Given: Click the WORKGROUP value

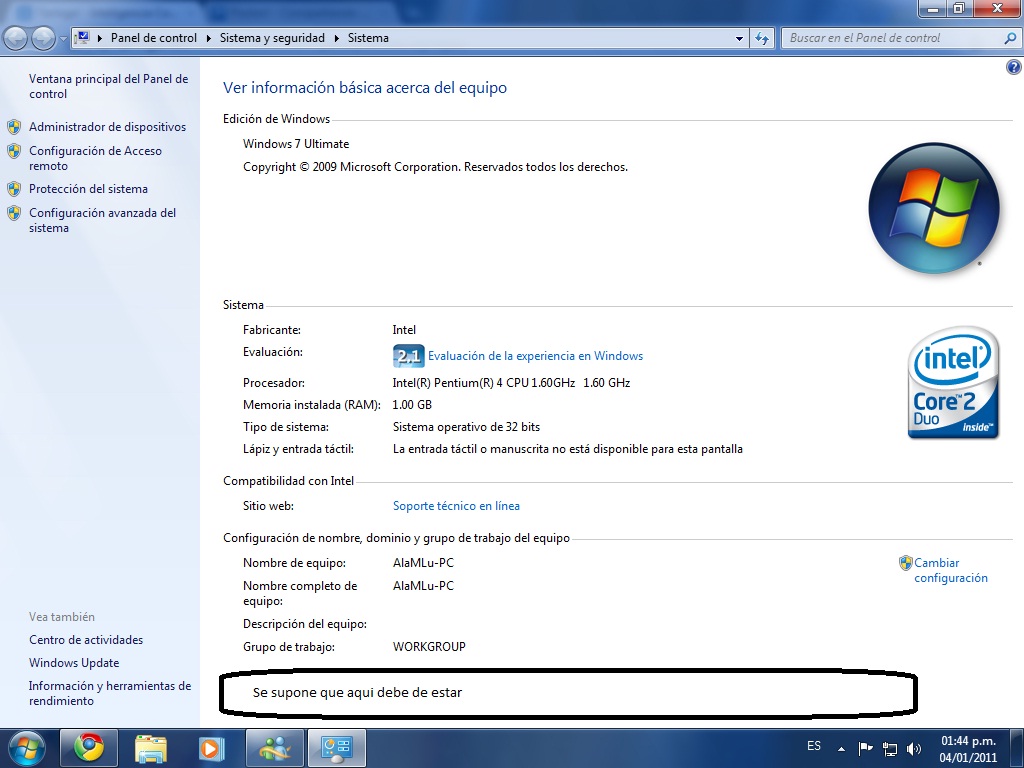Looking at the screenshot, I should 429,647.
